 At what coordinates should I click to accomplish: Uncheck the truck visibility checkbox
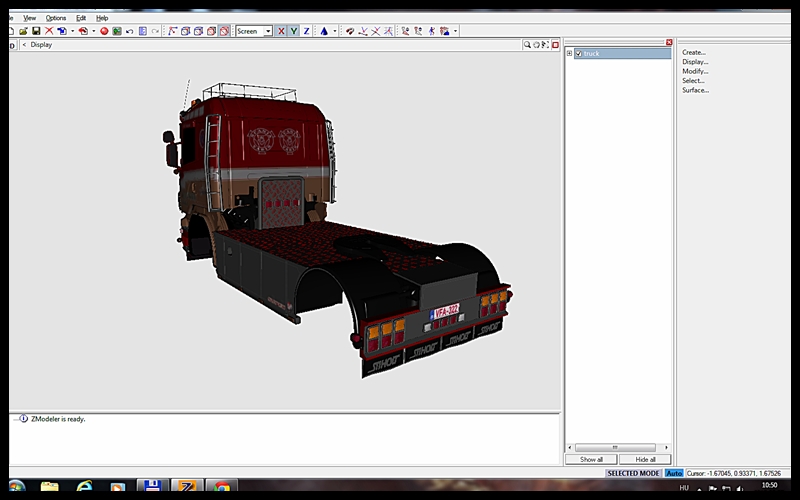click(x=578, y=53)
